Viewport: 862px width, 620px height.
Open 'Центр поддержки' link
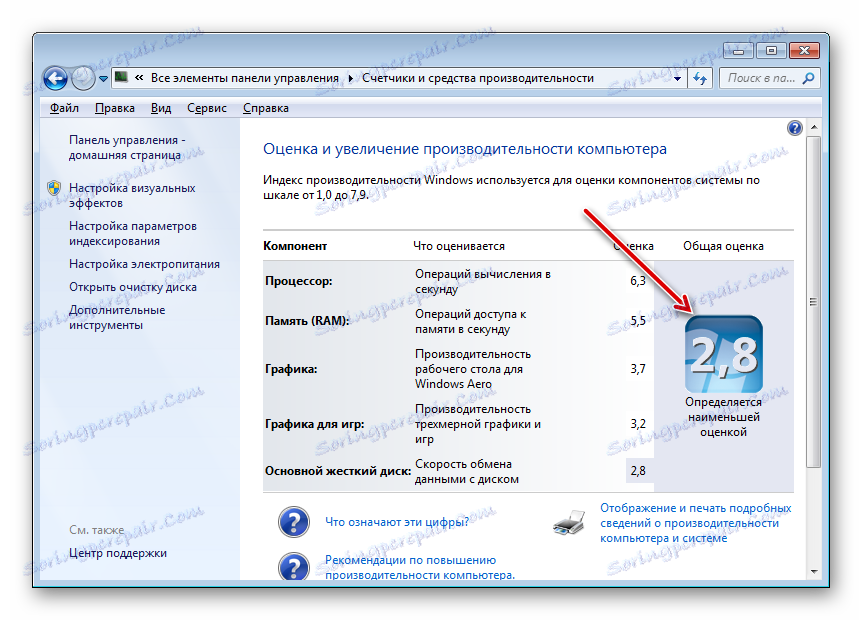click(118, 553)
